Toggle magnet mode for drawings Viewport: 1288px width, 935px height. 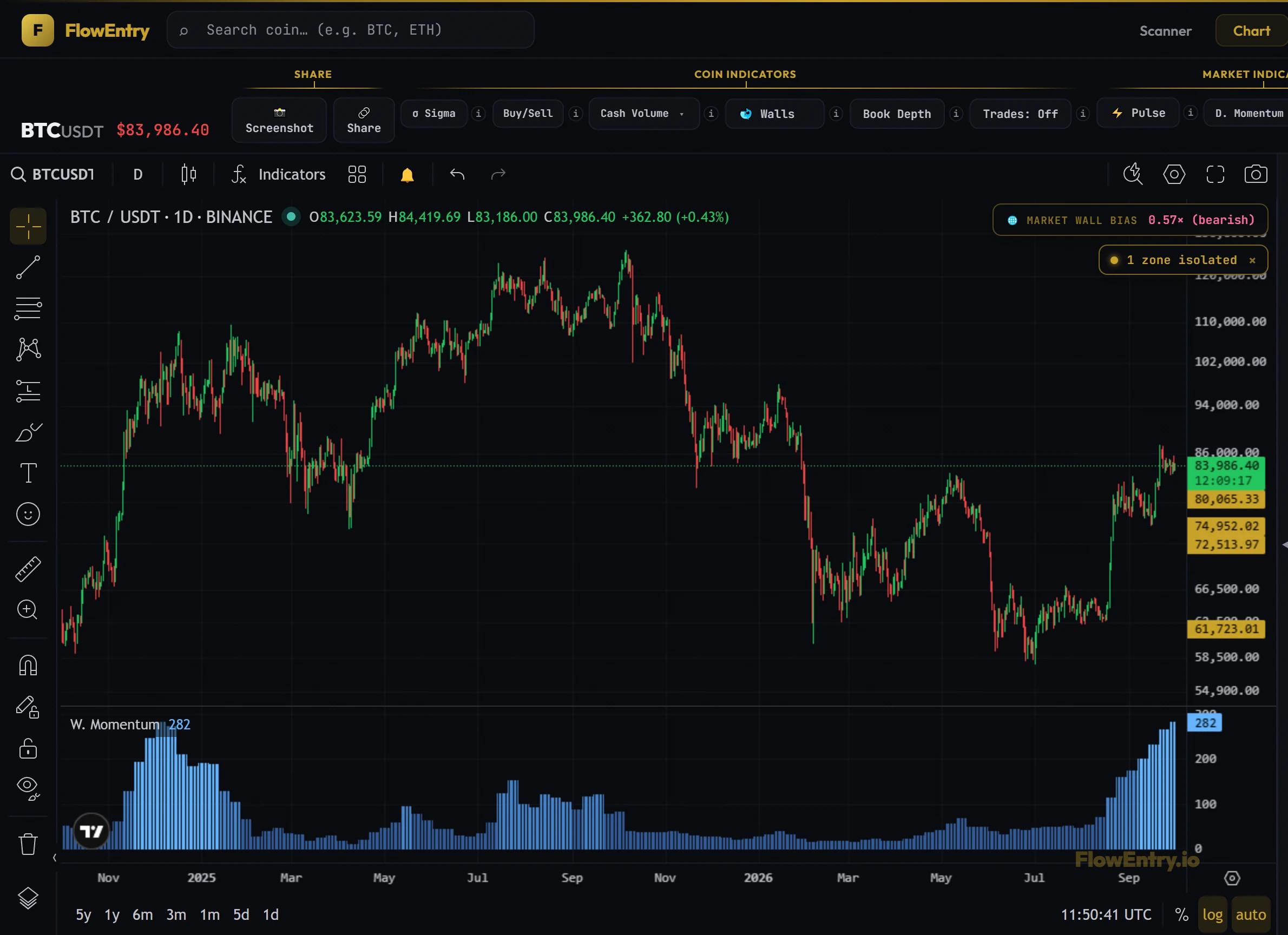point(28,666)
